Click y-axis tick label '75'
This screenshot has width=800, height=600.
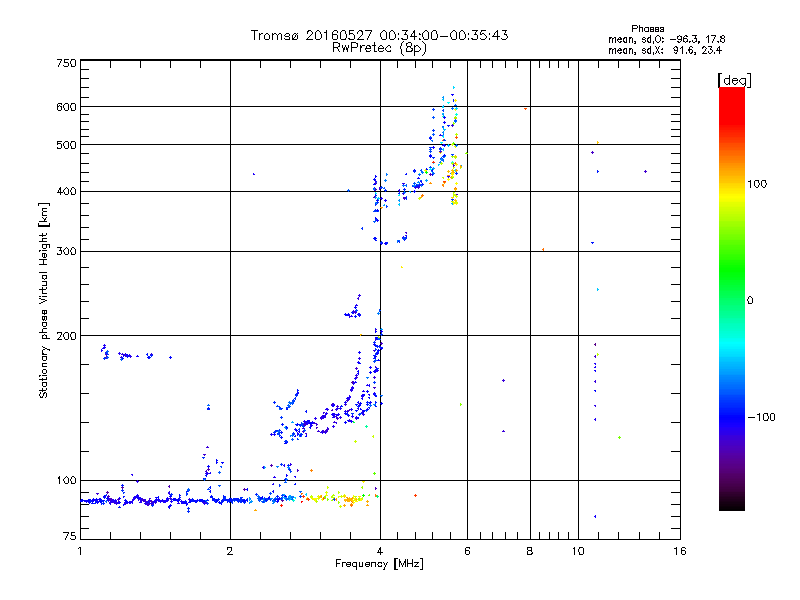coord(70,536)
